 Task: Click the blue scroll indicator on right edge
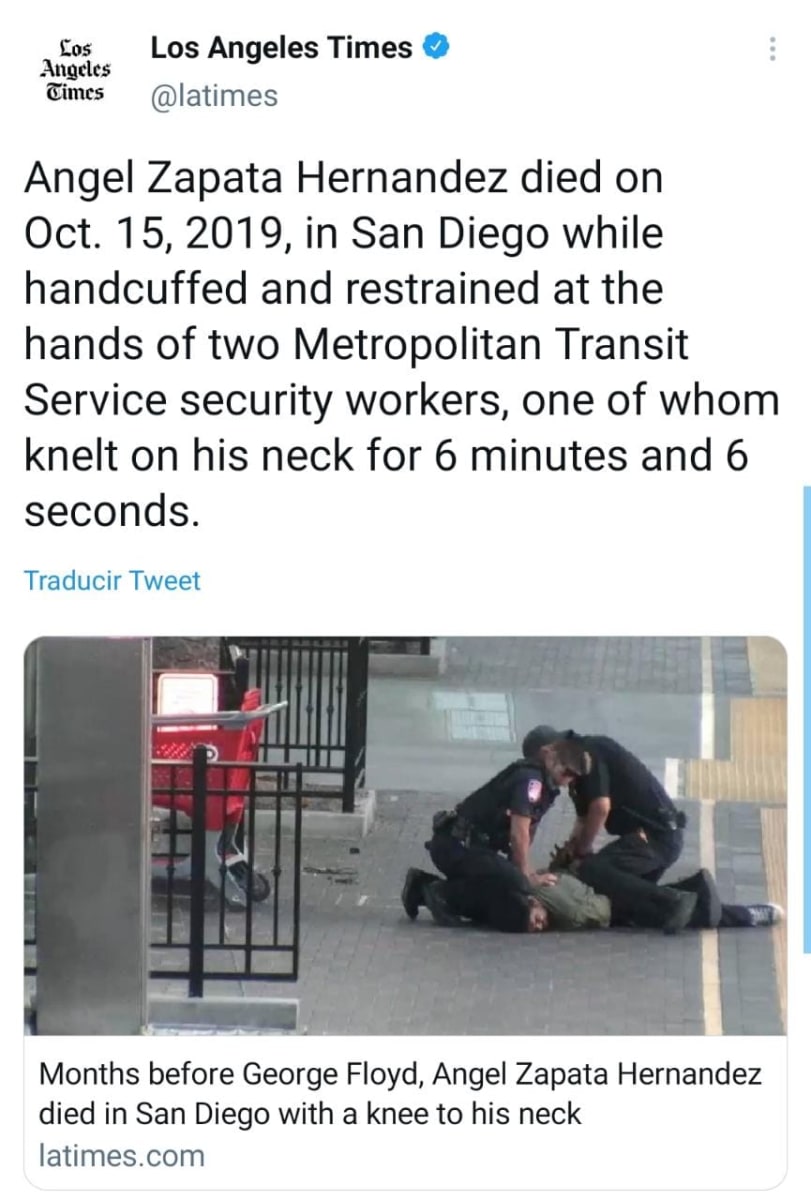tap(807, 720)
